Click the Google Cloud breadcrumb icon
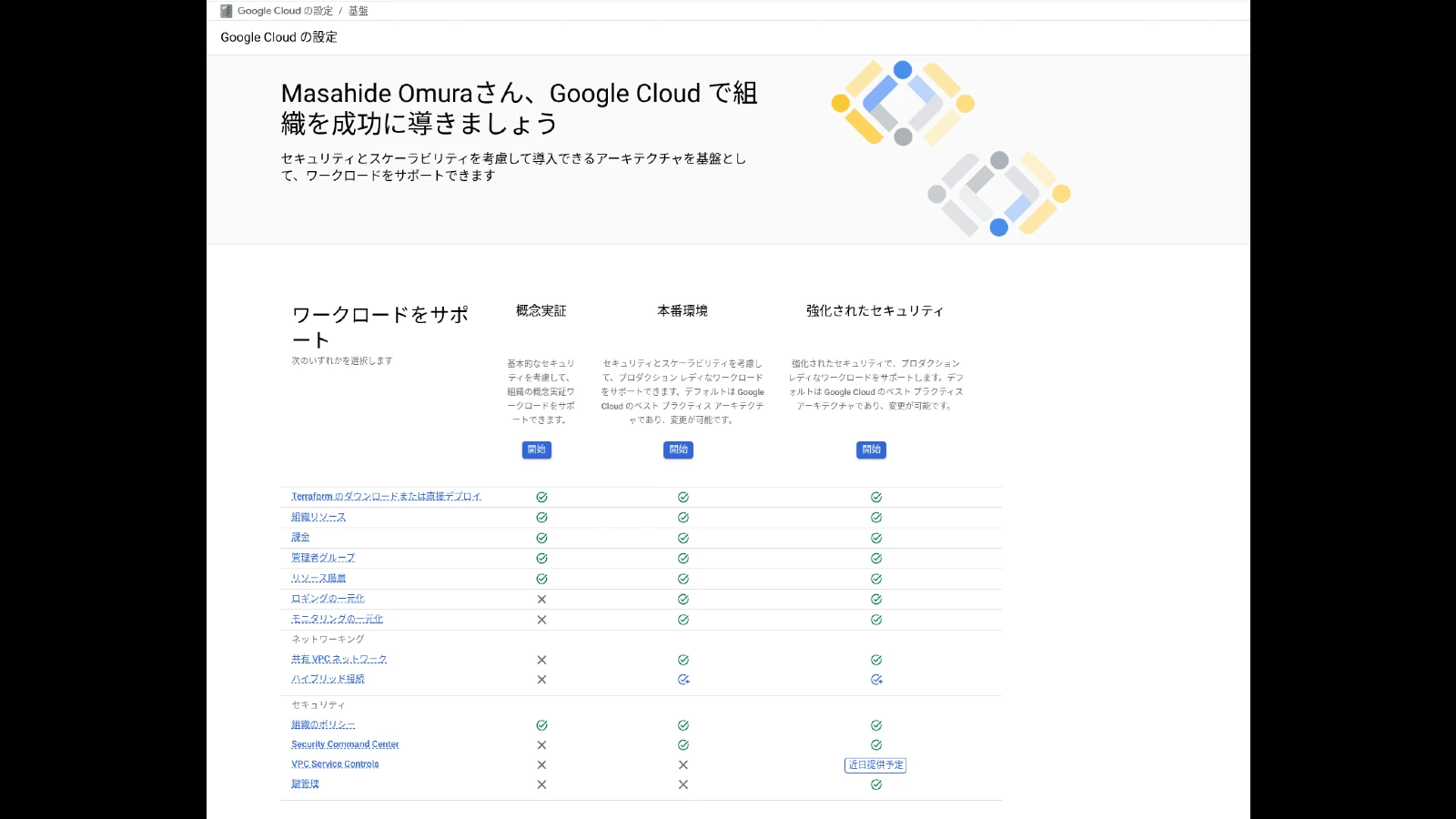This screenshot has width=1456, height=819. click(227, 11)
